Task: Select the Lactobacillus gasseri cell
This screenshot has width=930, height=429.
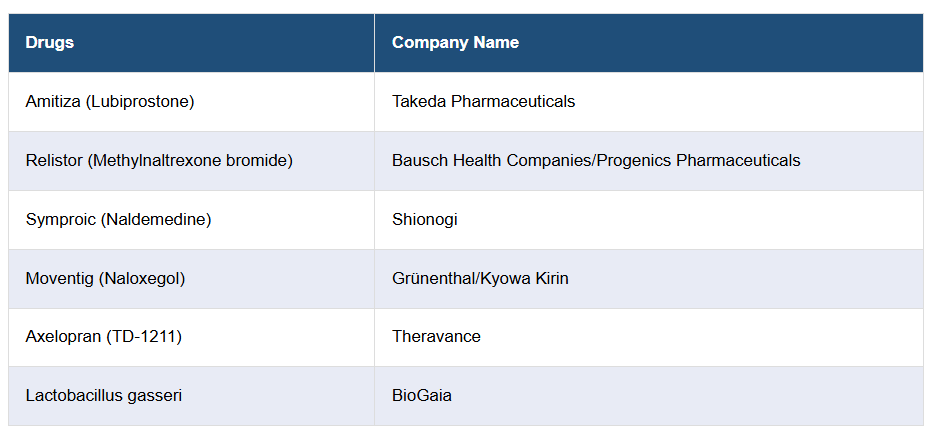Action: pos(104,396)
